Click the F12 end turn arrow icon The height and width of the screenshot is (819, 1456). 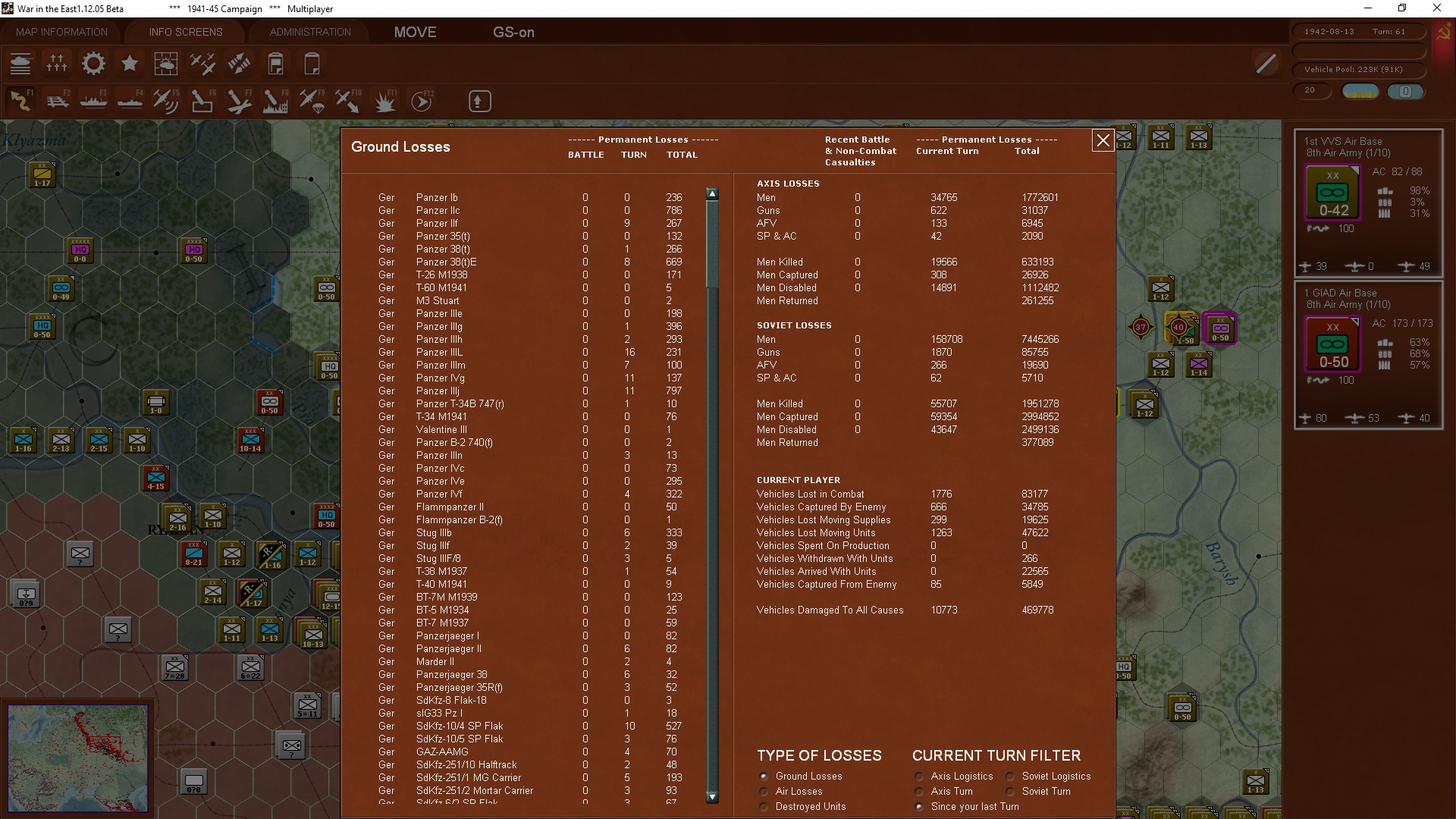(x=422, y=101)
